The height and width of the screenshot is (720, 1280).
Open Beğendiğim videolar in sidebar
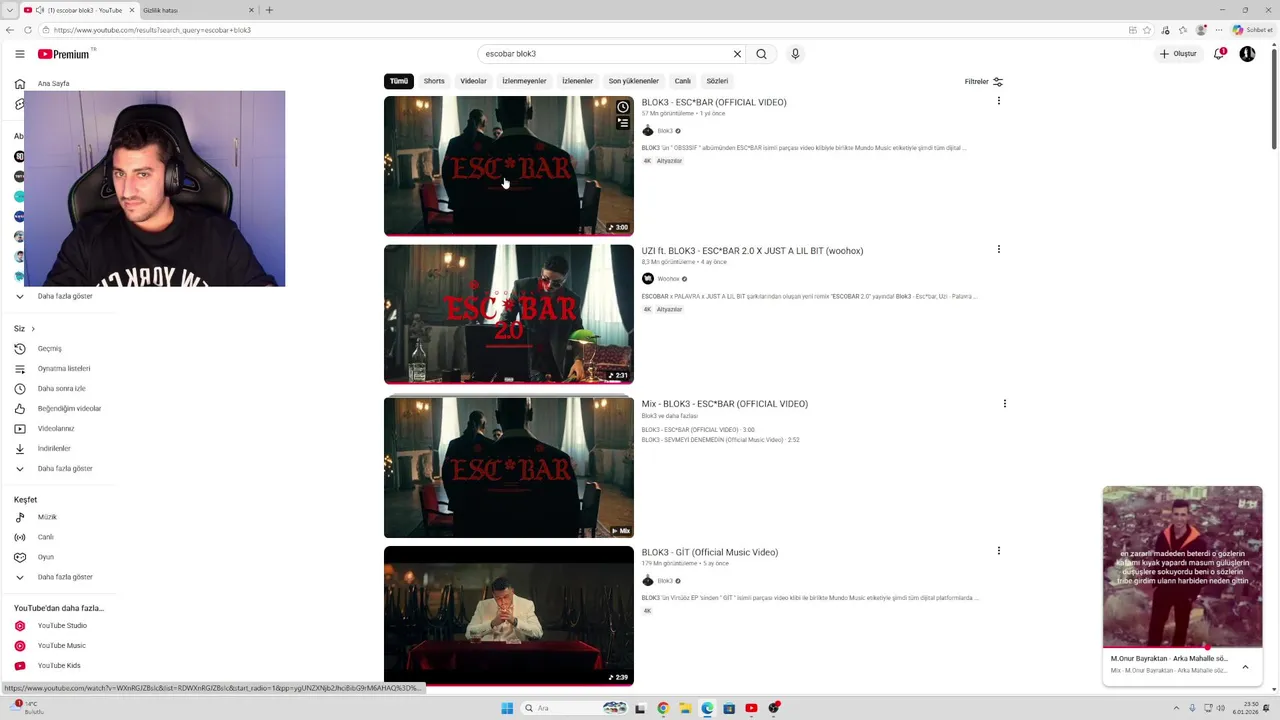point(69,409)
